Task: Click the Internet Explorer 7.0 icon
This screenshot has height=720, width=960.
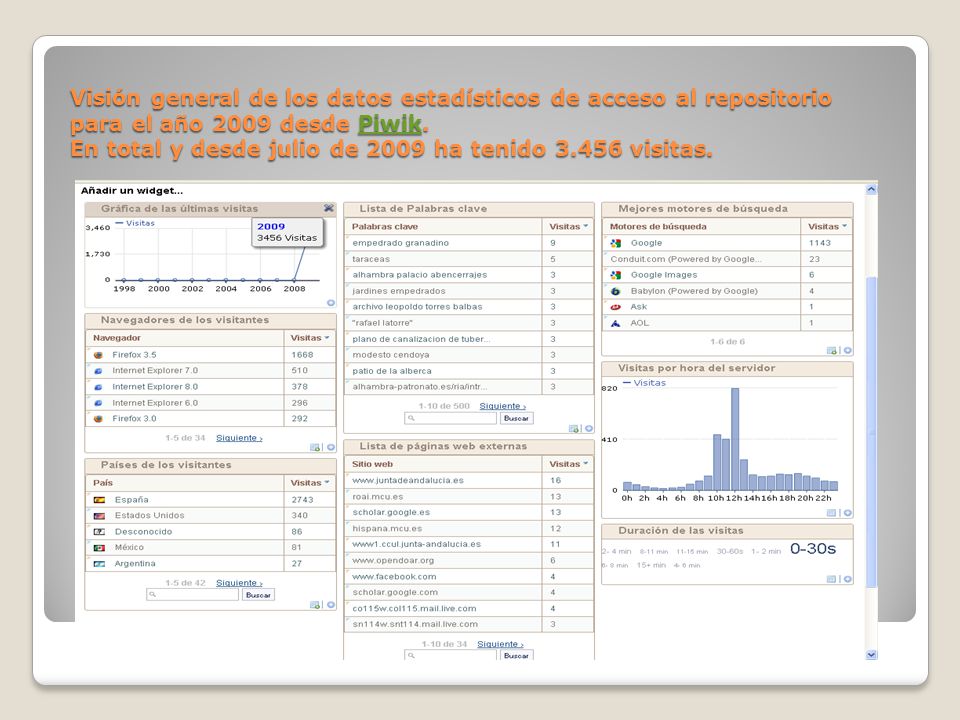Action: click(98, 370)
